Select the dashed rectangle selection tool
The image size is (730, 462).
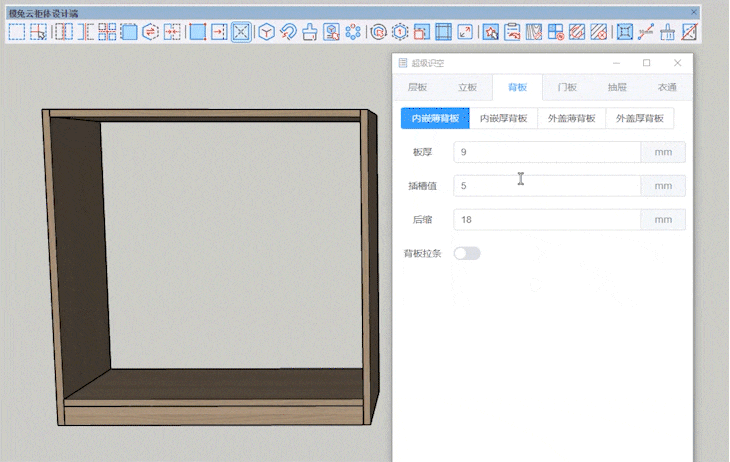pyautogui.click(x=16, y=32)
